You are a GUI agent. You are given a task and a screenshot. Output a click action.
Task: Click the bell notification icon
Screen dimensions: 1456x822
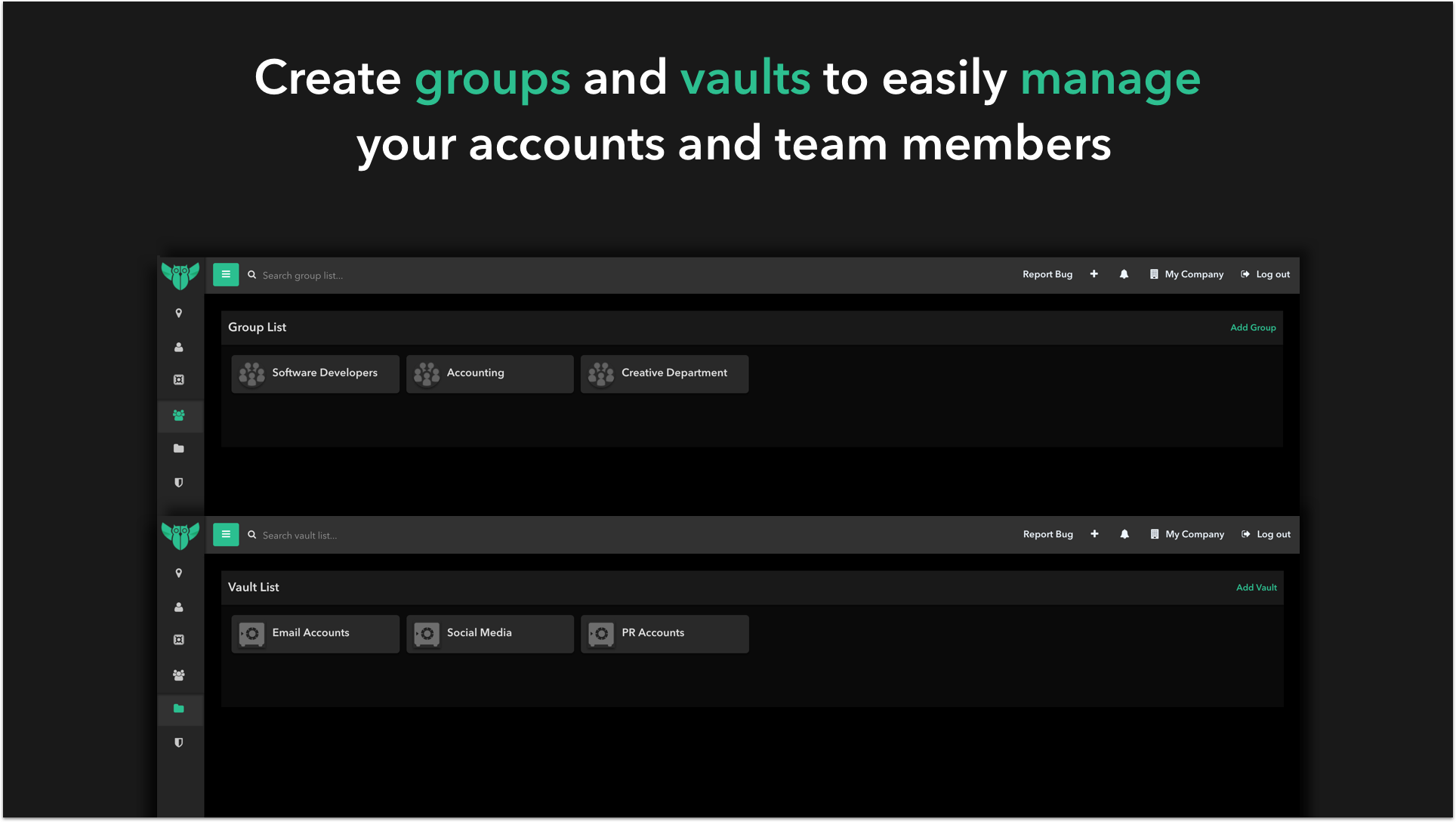pyautogui.click(x=1124, y=274)
